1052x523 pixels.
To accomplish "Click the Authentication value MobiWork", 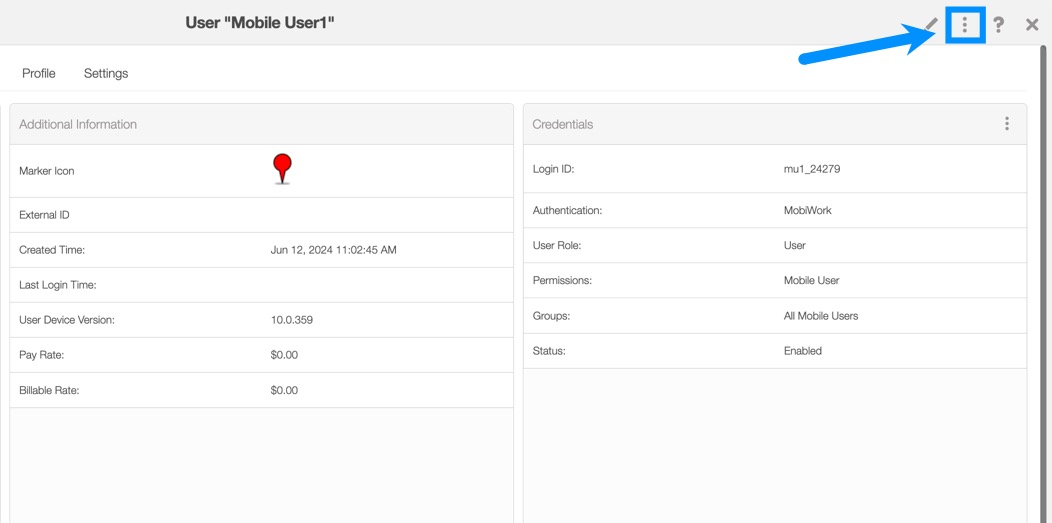I will [808, 211].
